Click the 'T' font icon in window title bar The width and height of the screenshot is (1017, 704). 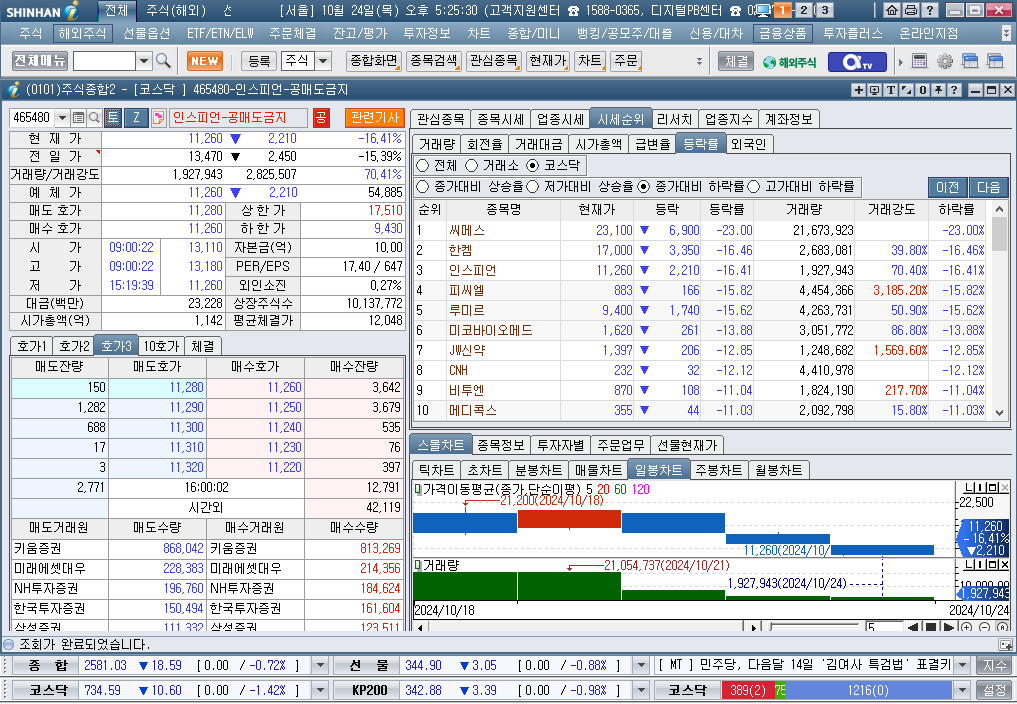[x=890, y=90]
